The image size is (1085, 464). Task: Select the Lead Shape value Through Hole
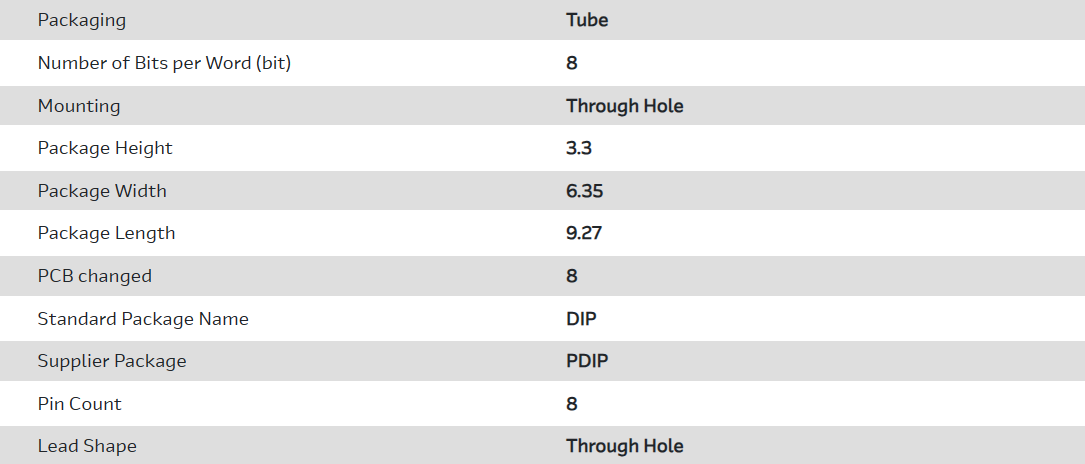tap(625, 446)
